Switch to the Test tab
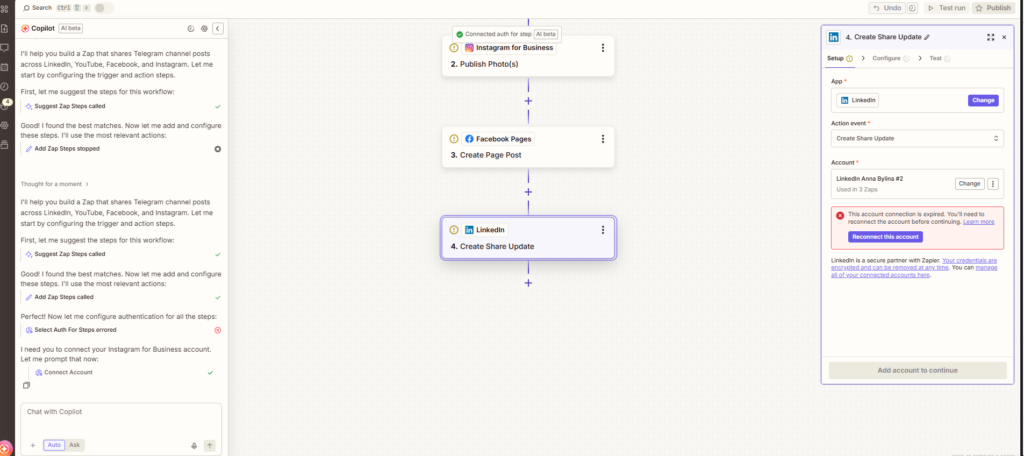 pyautogui.click(x=936, y=58)
